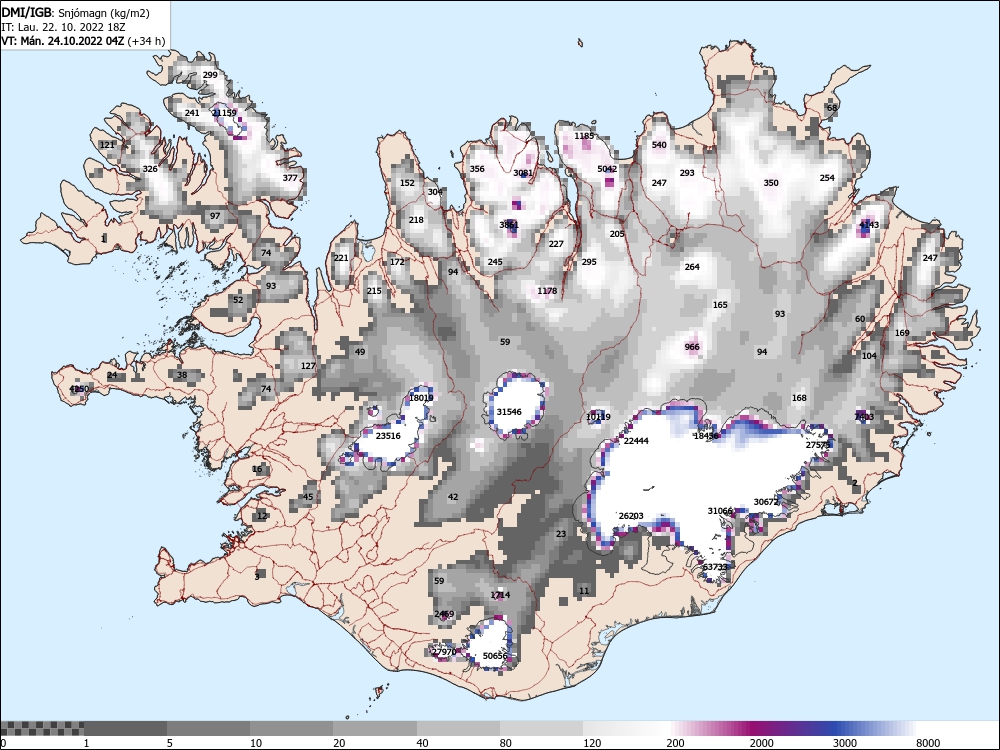Click snow value '23'
This screenshot has width=1000, height=750.
[x=561, y=534]
